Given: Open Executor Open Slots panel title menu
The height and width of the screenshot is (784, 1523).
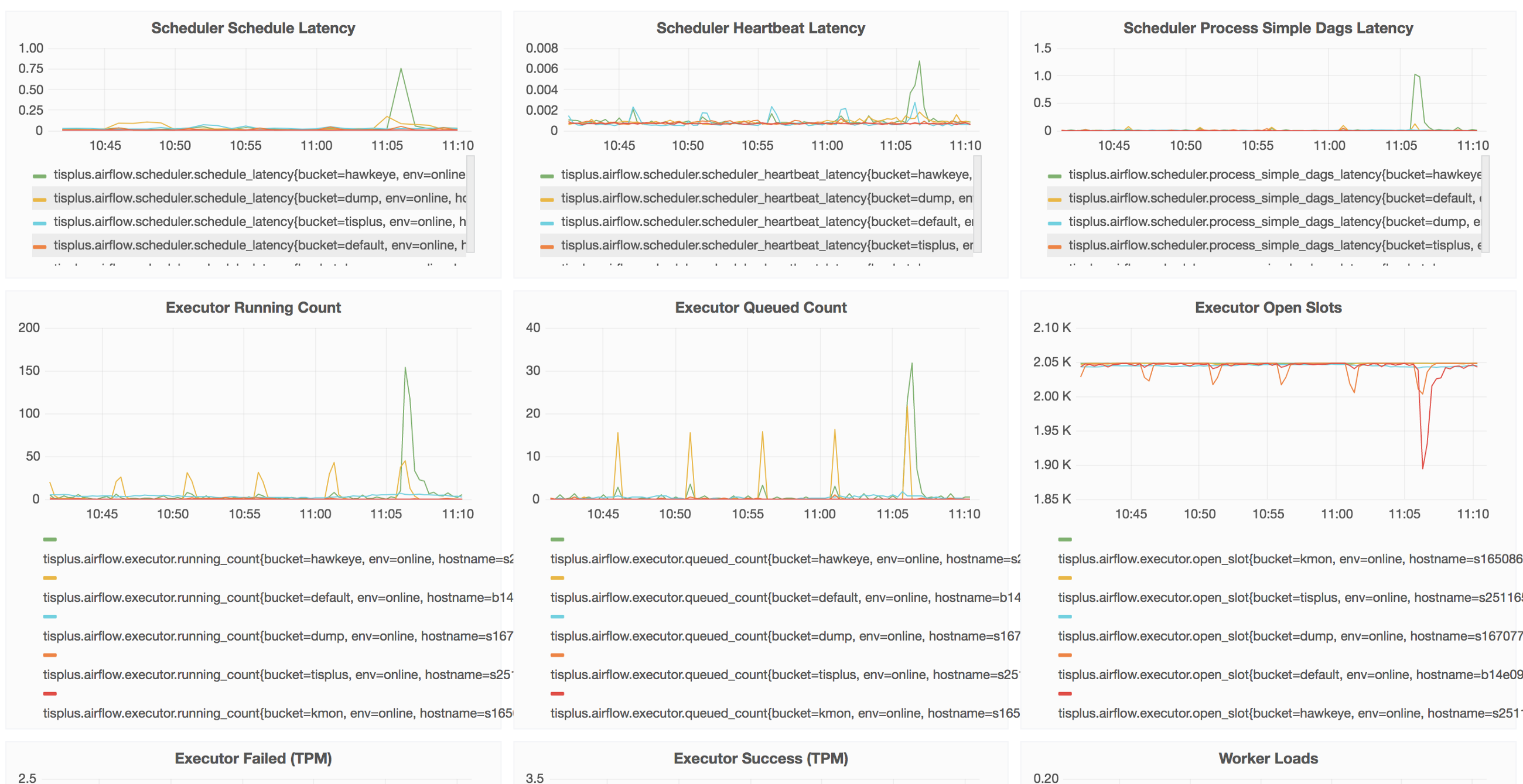Looking at the screenshot, I should [1268, 307].
